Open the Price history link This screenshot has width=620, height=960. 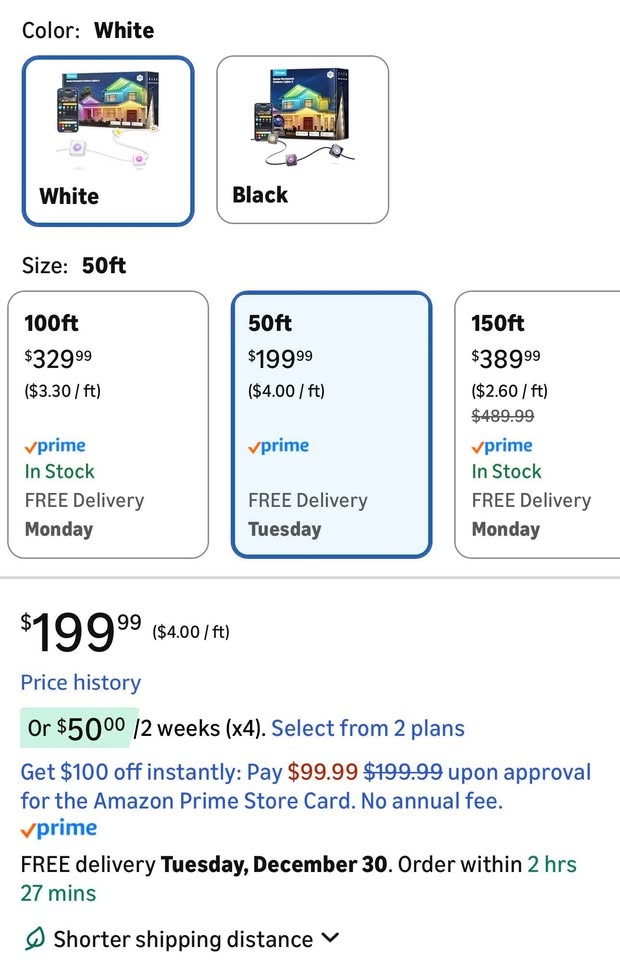pyautogui.click(x=81, y=683)
